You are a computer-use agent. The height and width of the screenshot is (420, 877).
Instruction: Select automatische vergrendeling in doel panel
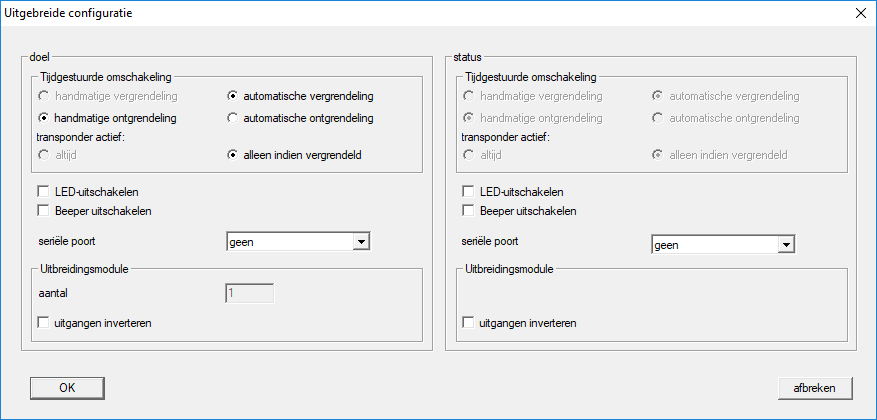tap(233, 97)
